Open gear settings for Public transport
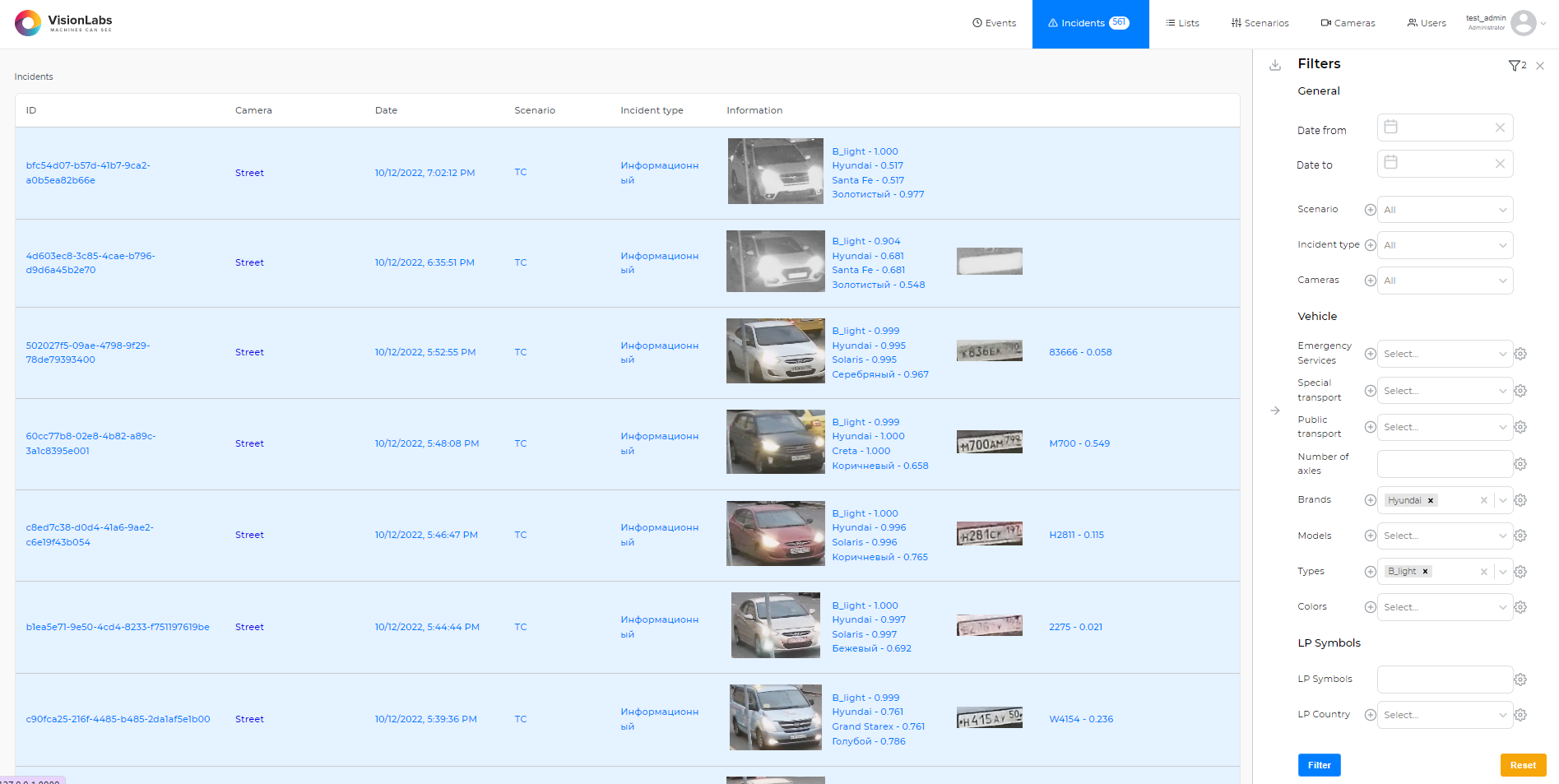1559x784 pixels. pyautogui.click(x=1520, y=427)
